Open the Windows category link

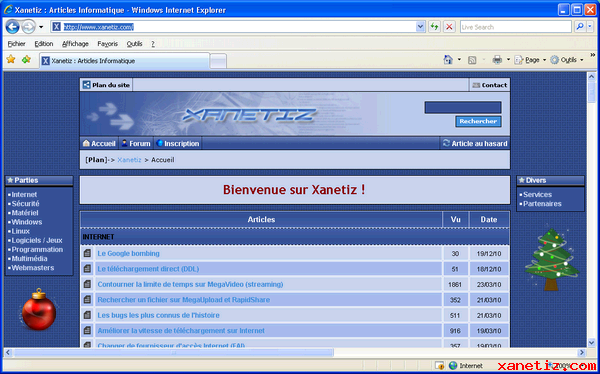point(27,222)
